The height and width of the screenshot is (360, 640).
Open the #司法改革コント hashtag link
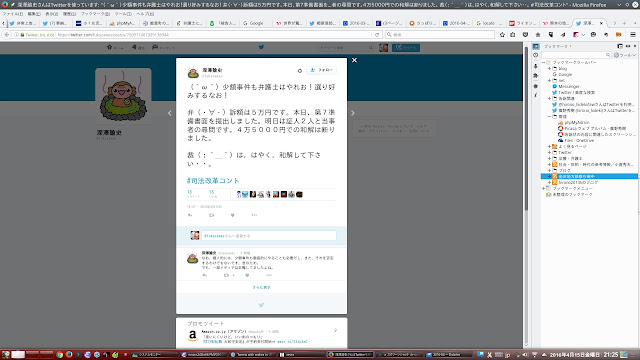pyautogui.click(x=213, y=180)
